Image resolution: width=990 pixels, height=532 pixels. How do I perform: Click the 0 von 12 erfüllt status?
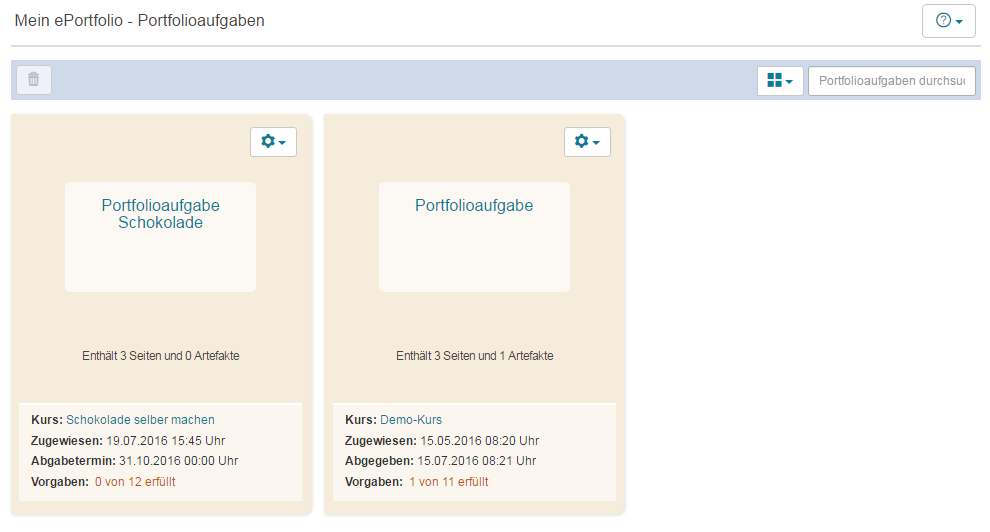coord(141,482)
